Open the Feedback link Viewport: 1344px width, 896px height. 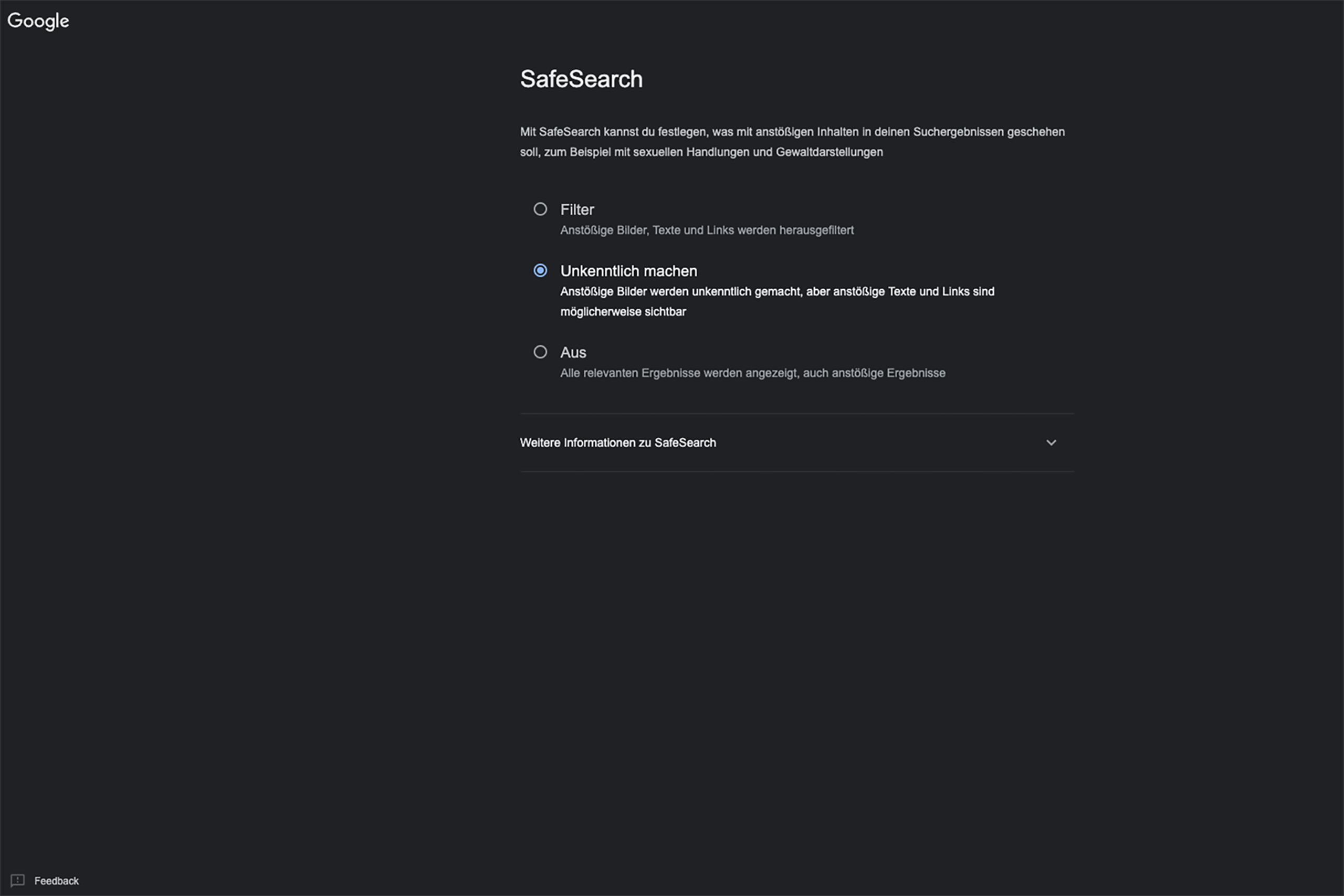point(57,881)
